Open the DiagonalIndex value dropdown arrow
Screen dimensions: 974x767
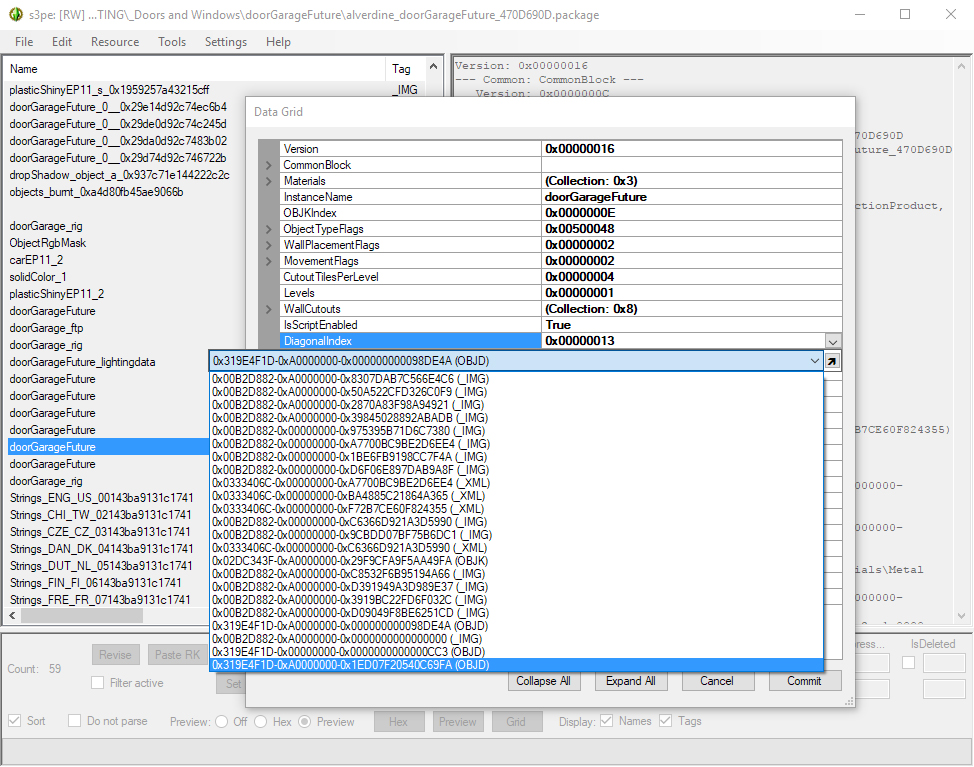pos(833,342)
